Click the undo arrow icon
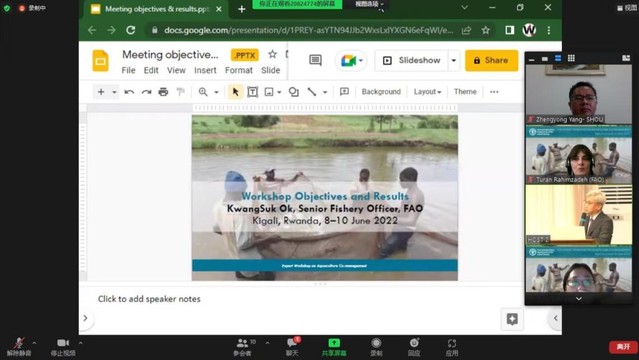 (129, 92)
